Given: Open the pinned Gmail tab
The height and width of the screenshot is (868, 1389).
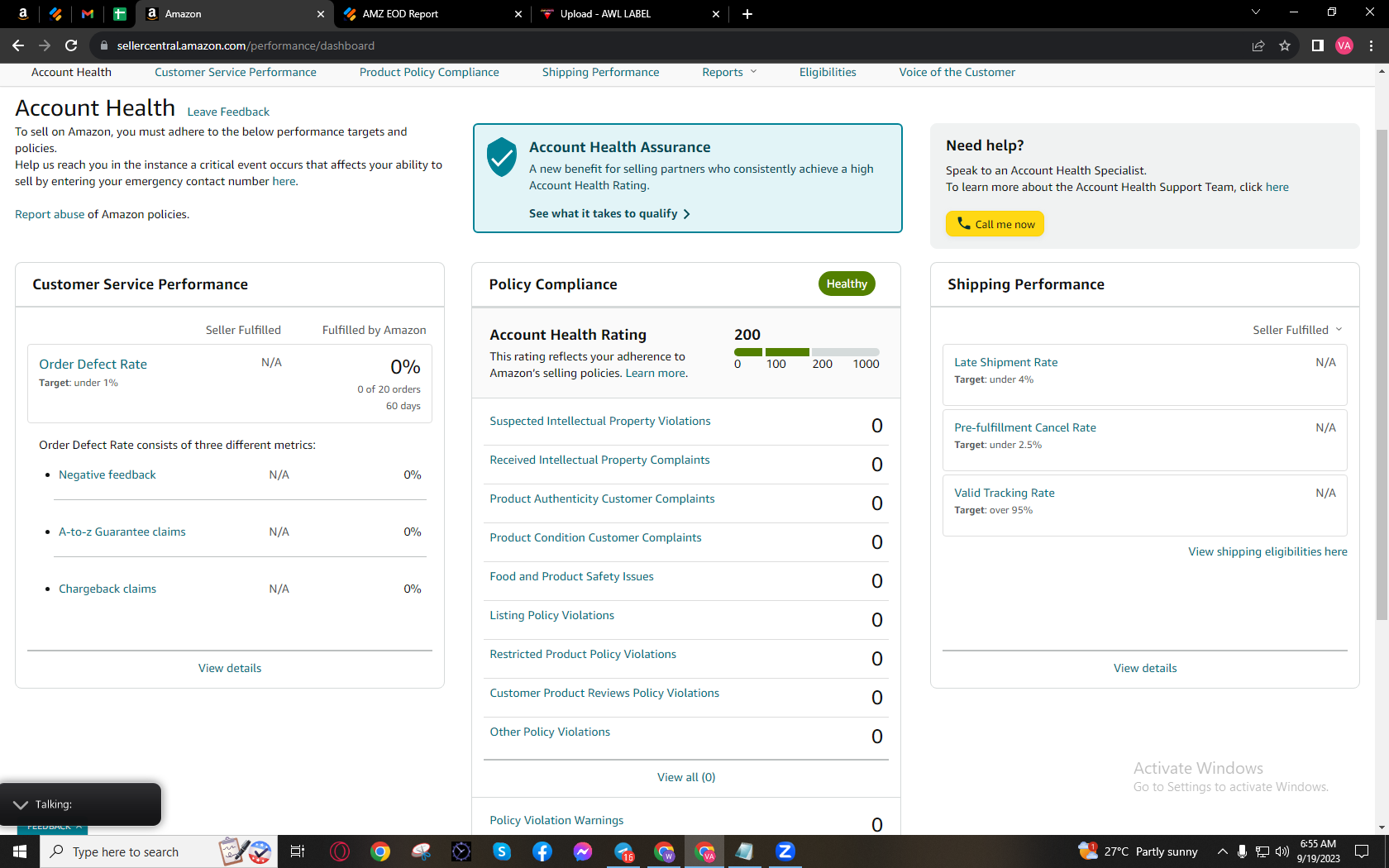Looking at the screenshot, I should 88,13.
